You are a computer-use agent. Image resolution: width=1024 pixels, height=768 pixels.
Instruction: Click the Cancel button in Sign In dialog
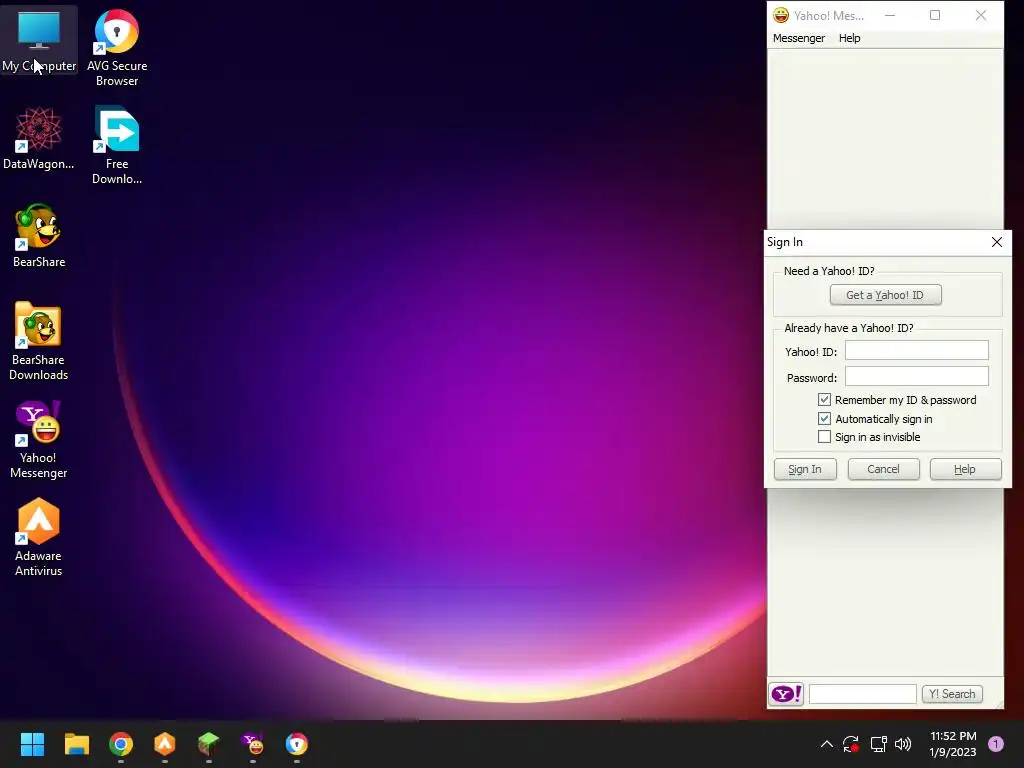(x=883, y=470)
